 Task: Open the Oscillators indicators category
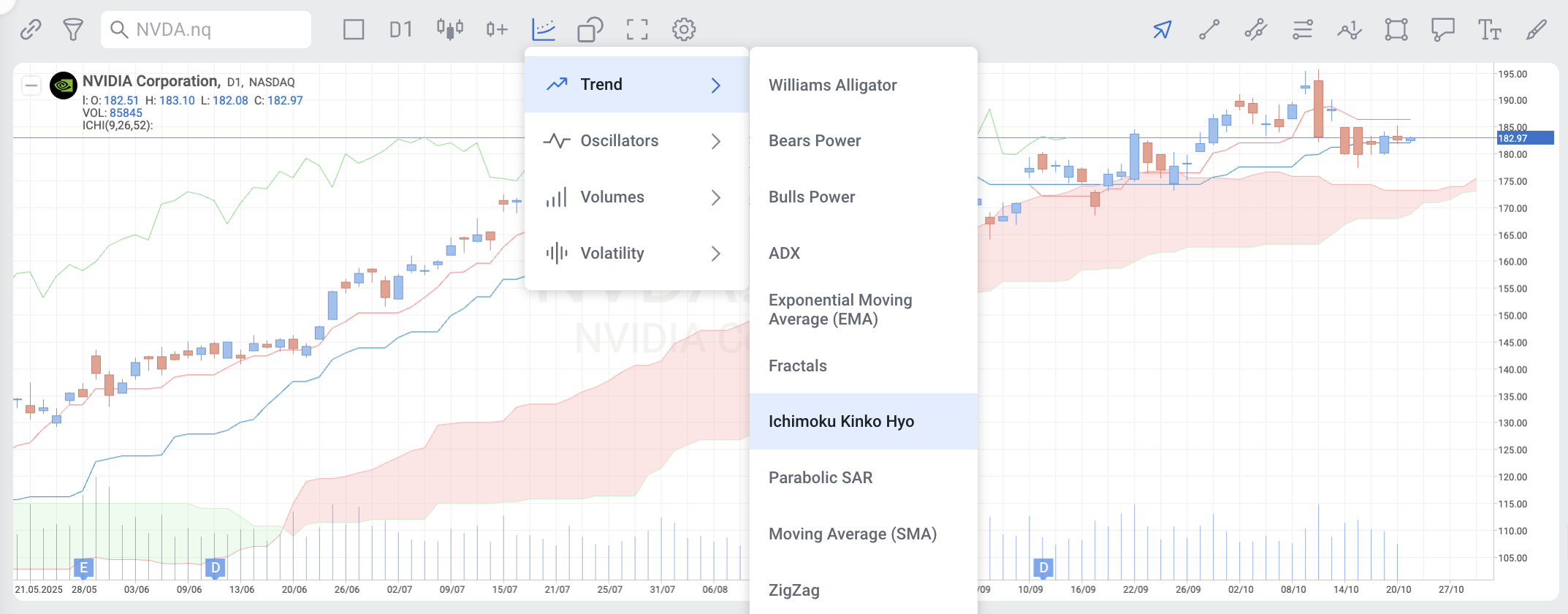[x=636, y=141]
